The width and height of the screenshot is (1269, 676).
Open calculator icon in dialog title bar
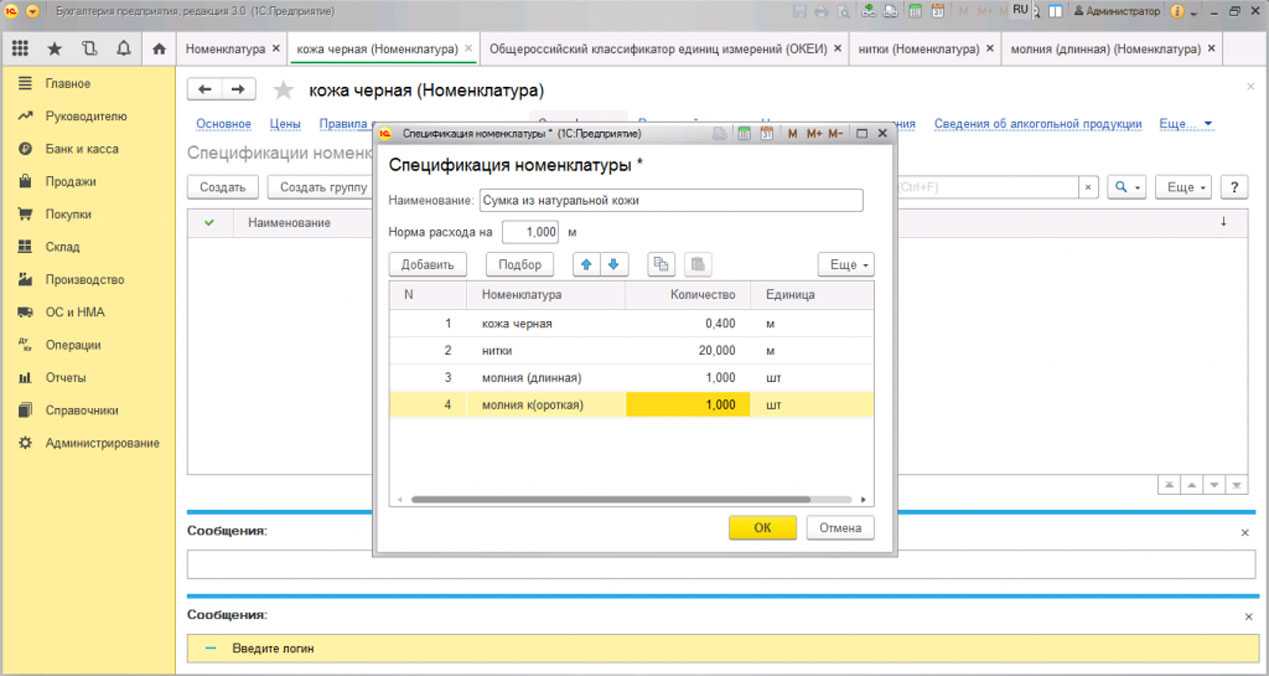pos(744,133)
